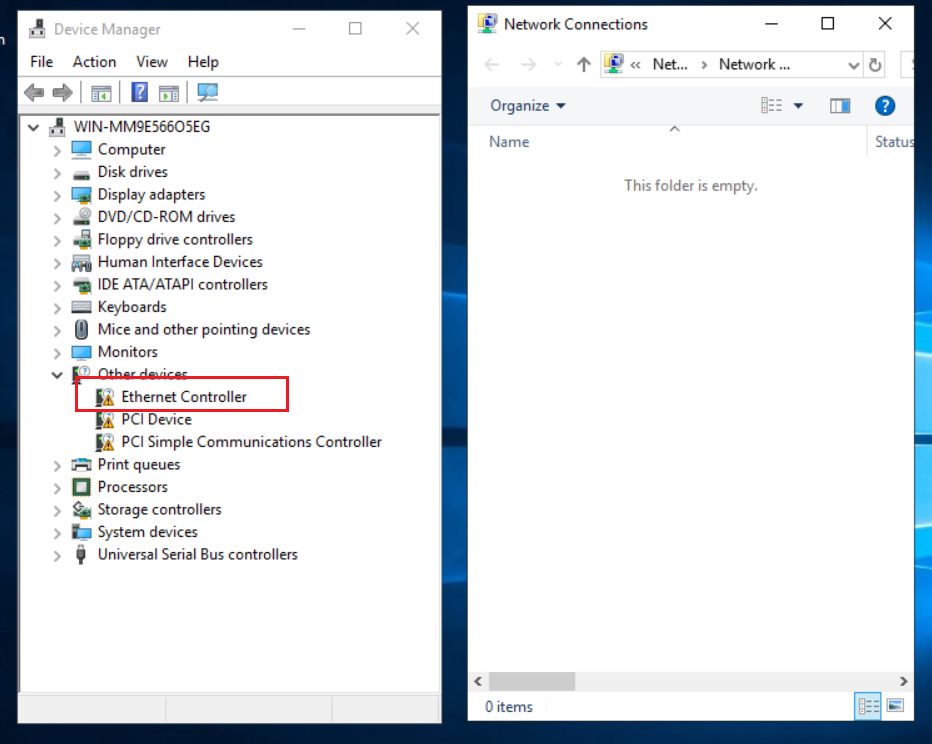The image size is (932, 744).
Task: Select details view toggle in the status bar
Action: [867, 706]
